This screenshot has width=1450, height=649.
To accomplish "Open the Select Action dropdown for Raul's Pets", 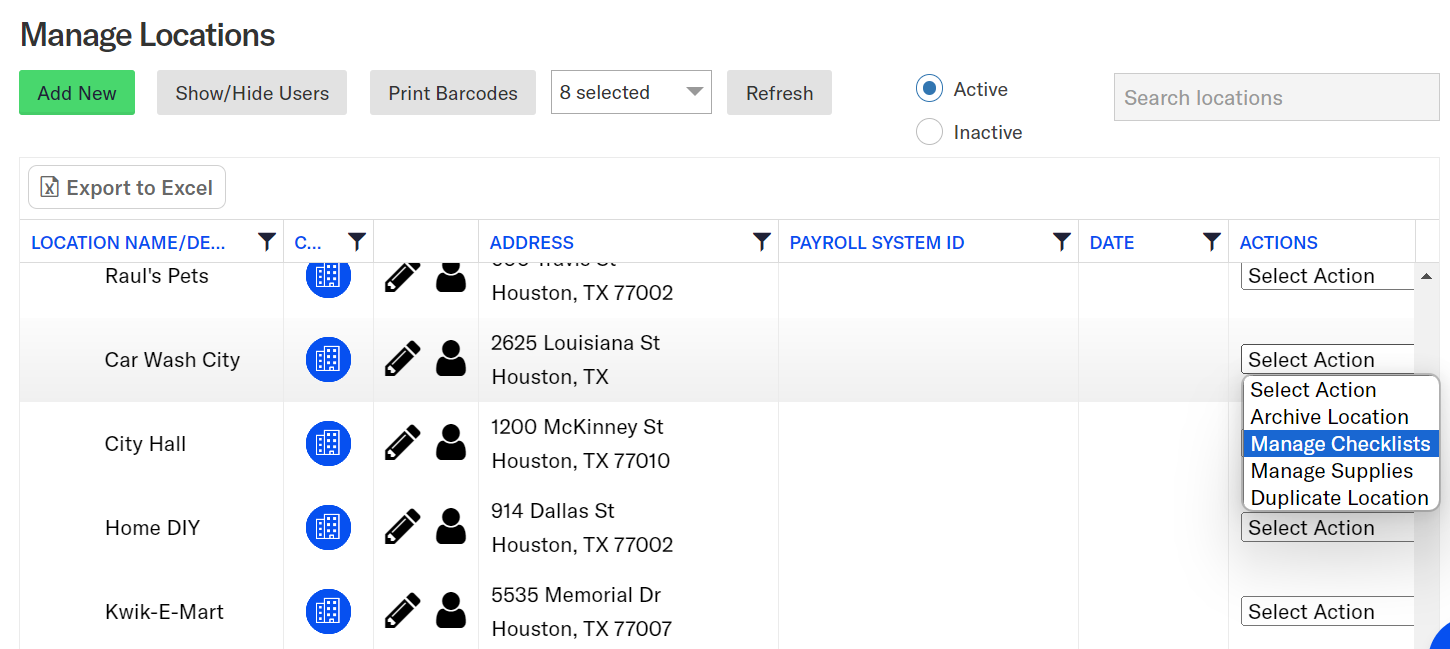I will (x=1326, y=276).
